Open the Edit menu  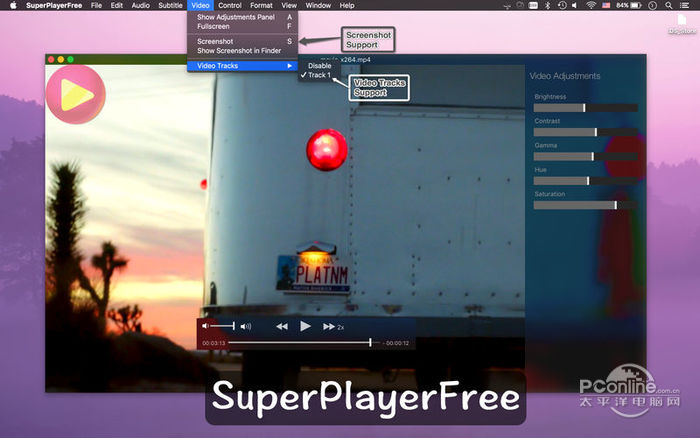tap(117, 5)
